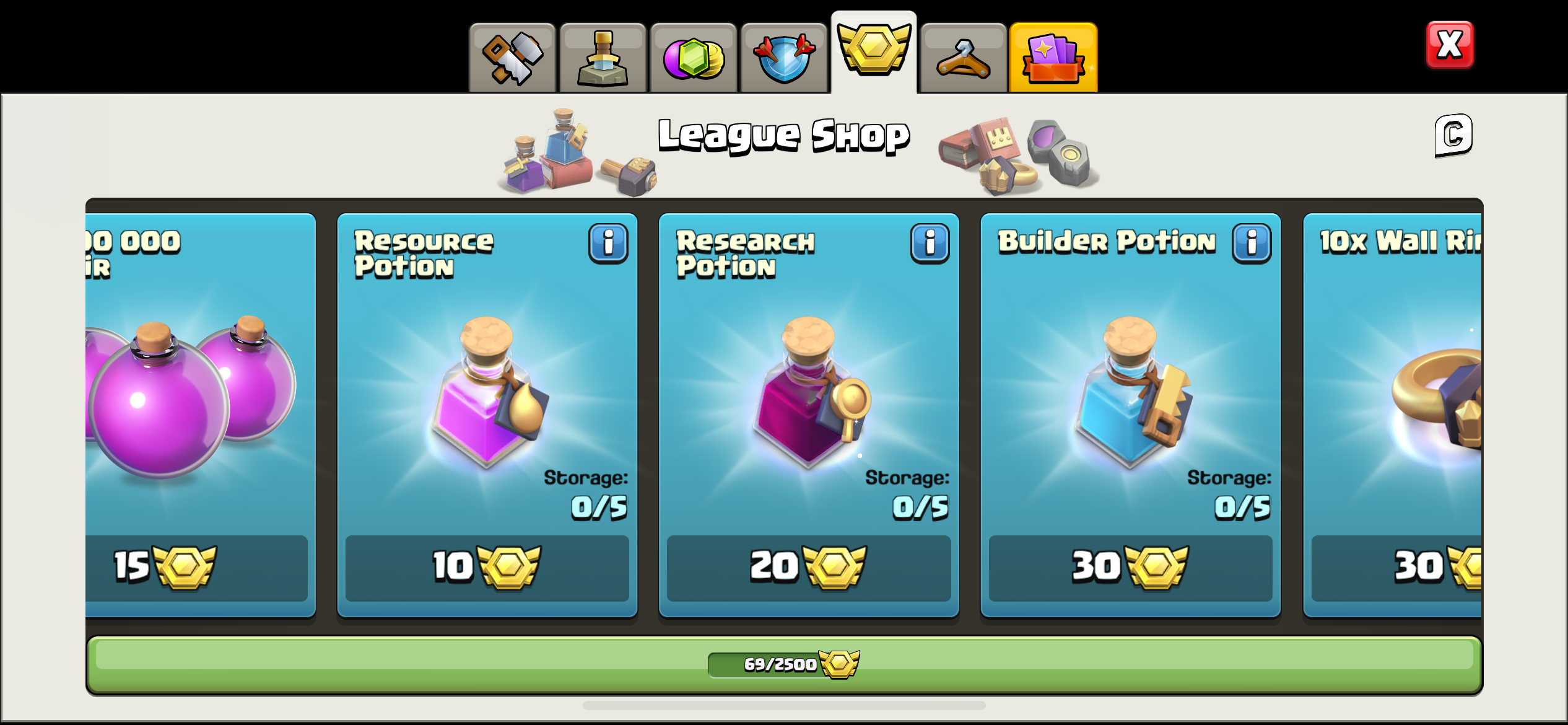Open the purple cards offers tab
Screen dimensions: 1568x725
click(x=1053, y=58)
